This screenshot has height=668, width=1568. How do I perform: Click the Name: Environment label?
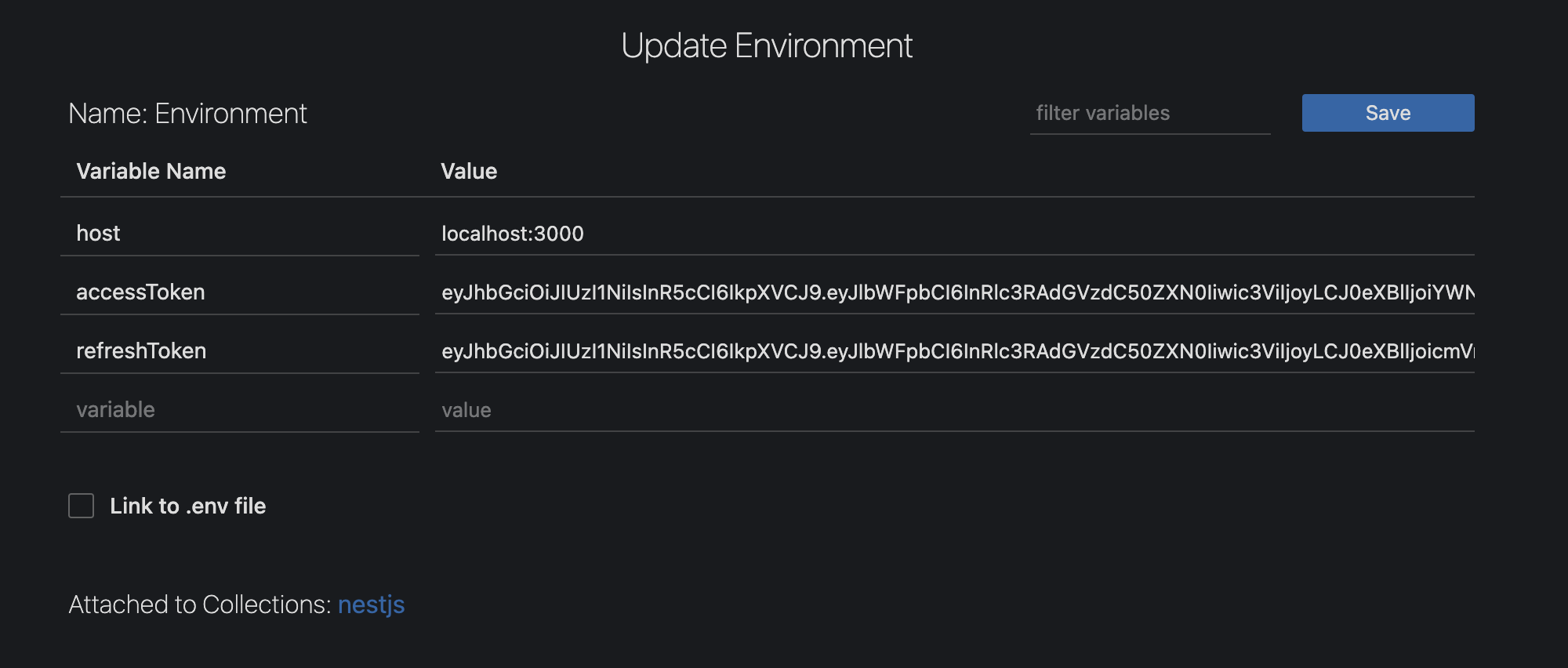click(187, 114)
